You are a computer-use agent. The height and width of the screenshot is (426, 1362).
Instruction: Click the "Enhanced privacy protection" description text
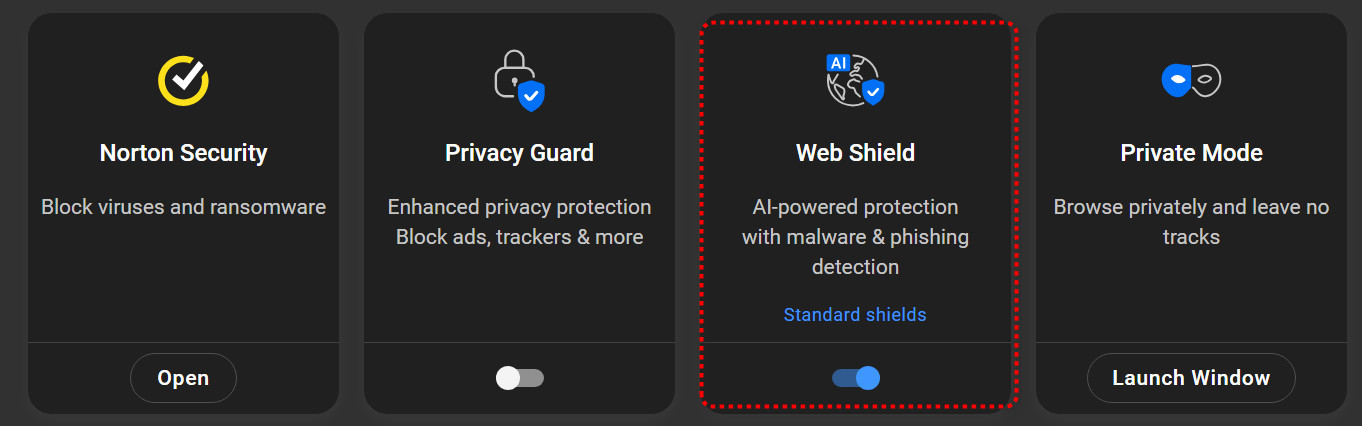tap(519, 207)
